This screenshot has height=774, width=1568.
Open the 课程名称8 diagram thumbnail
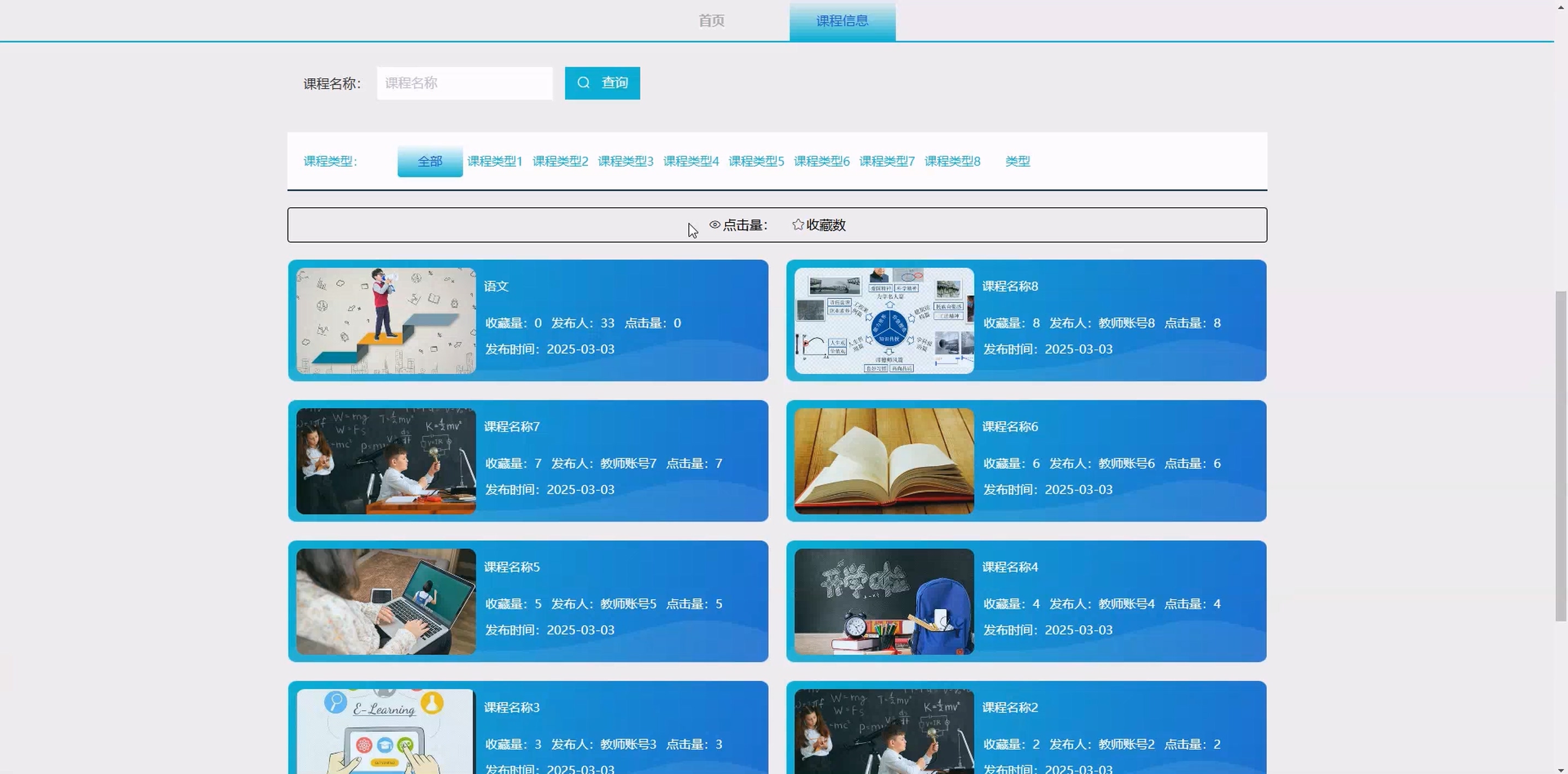(x=884, y=321)
